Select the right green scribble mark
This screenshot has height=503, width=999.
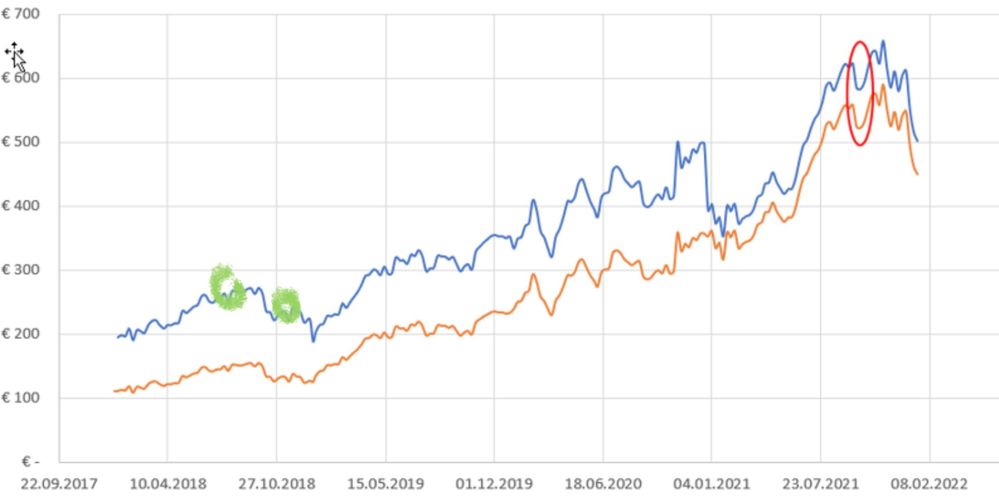click(x=286, y=305)
